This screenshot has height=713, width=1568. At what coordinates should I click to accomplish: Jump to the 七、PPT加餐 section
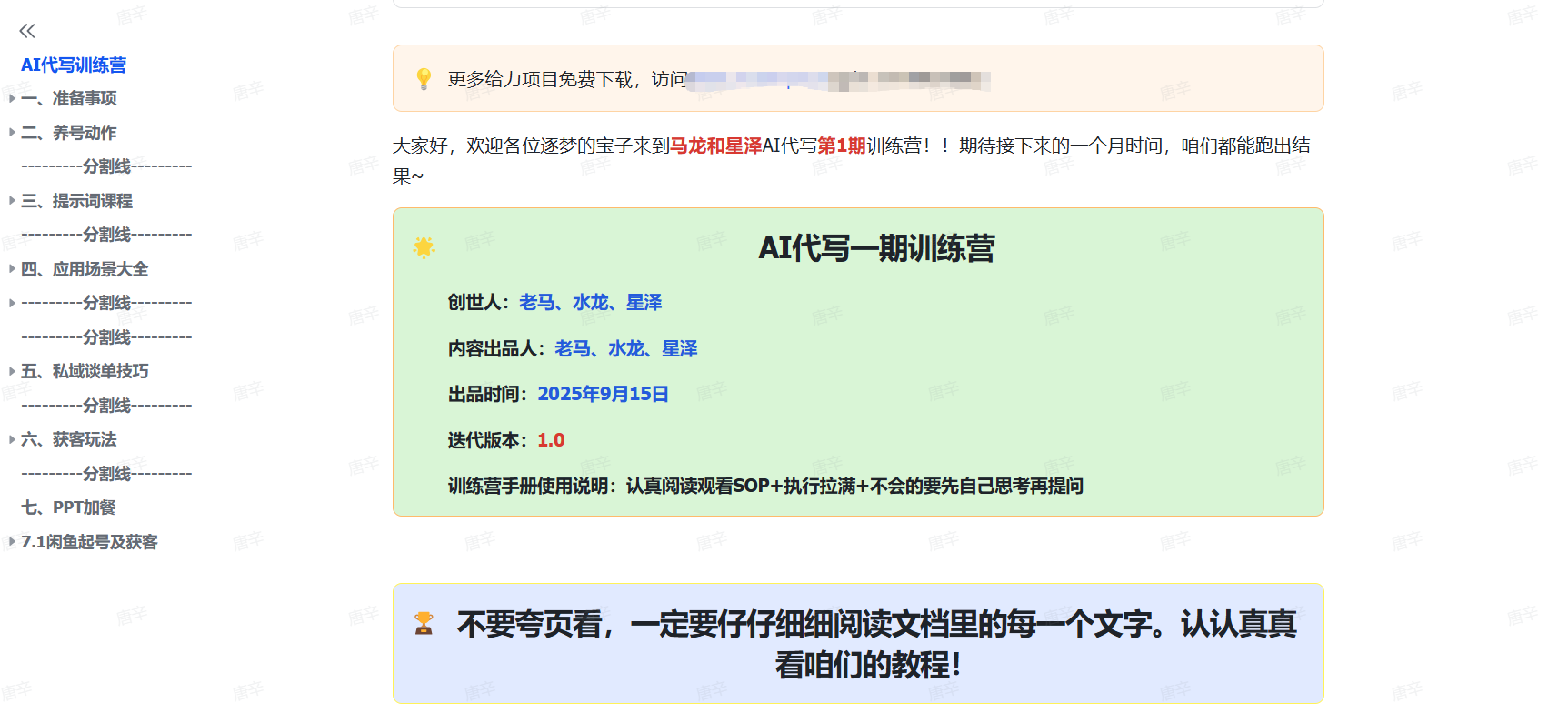pyautogui.click(x=68, y=507)
